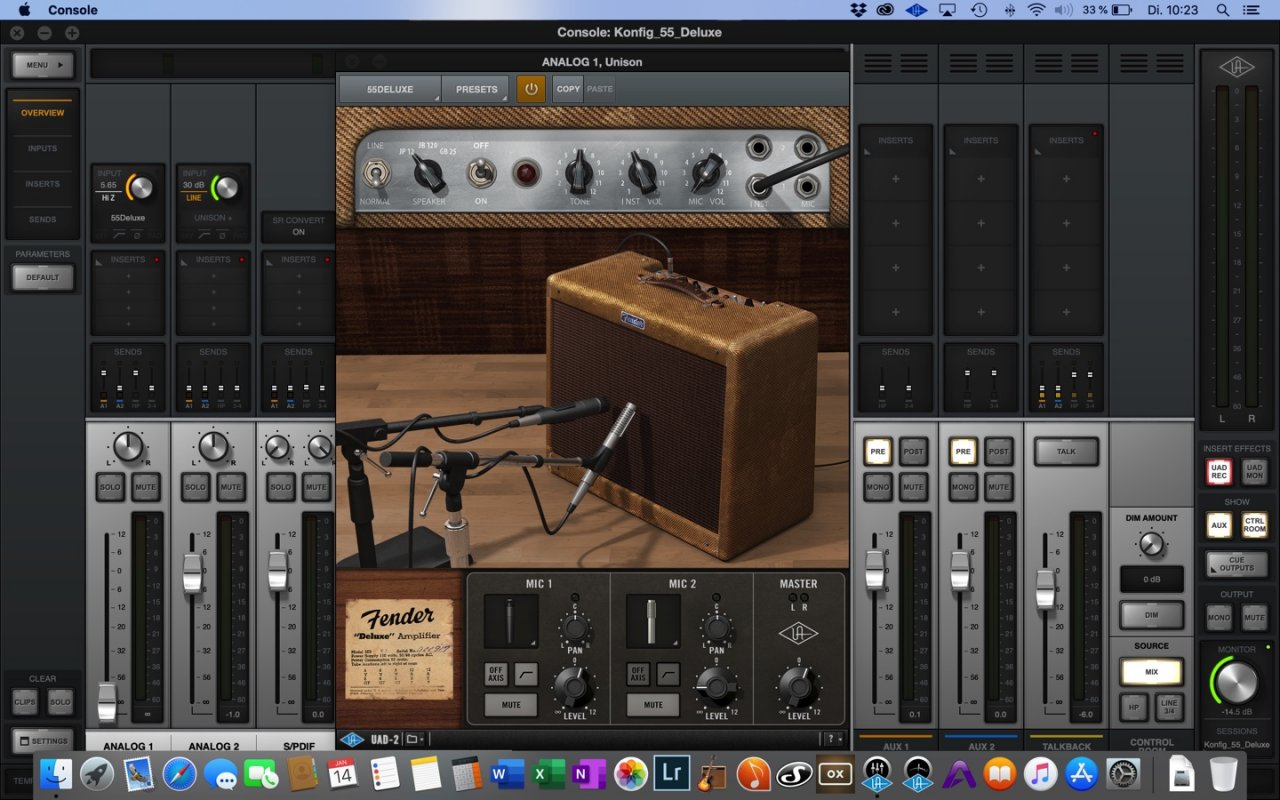Switch insert effects to UAD MON

pyautogui.click(x=1255, y=472)
